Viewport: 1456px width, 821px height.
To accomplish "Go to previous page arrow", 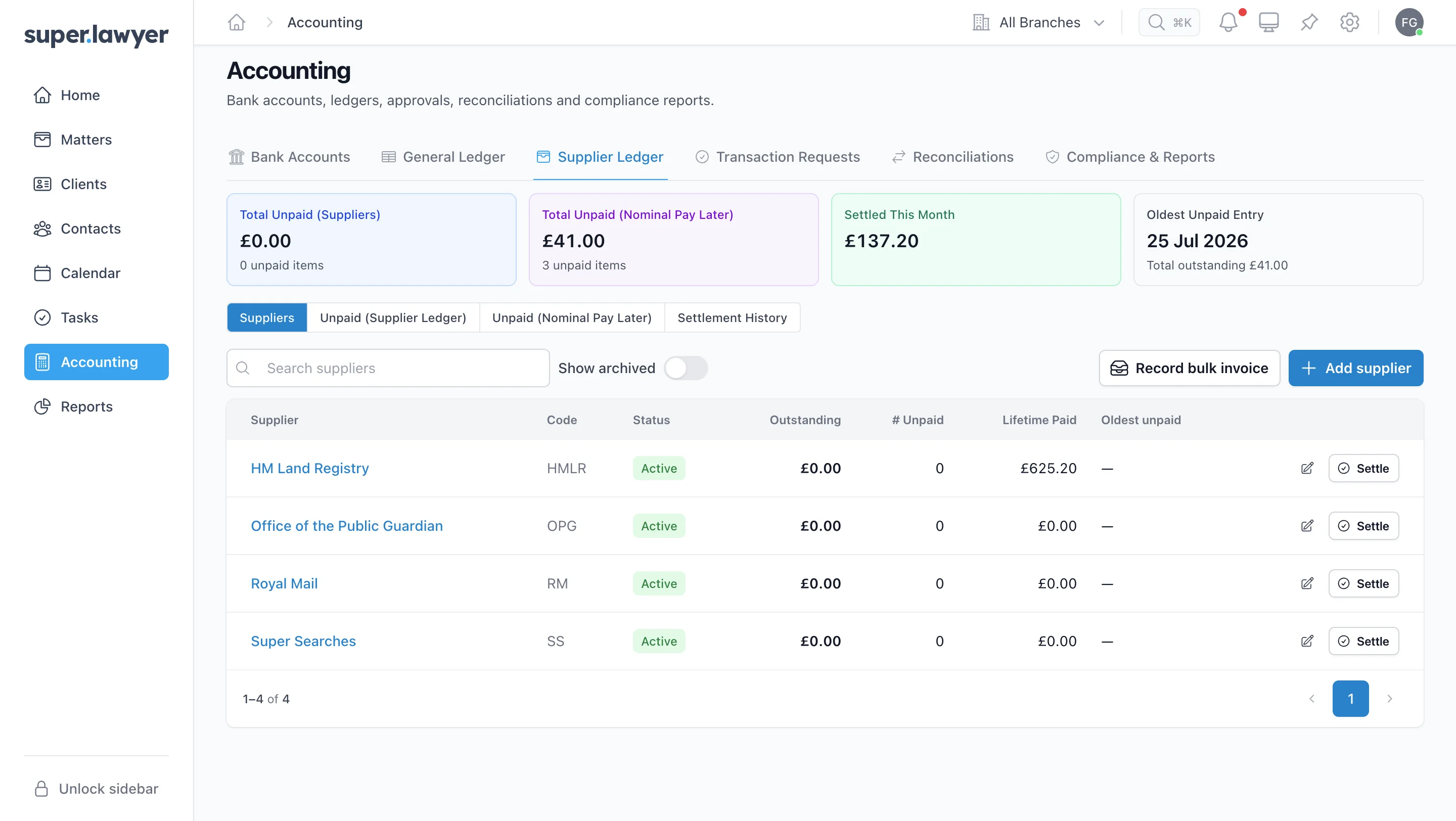I will (x=1312, y=699).
